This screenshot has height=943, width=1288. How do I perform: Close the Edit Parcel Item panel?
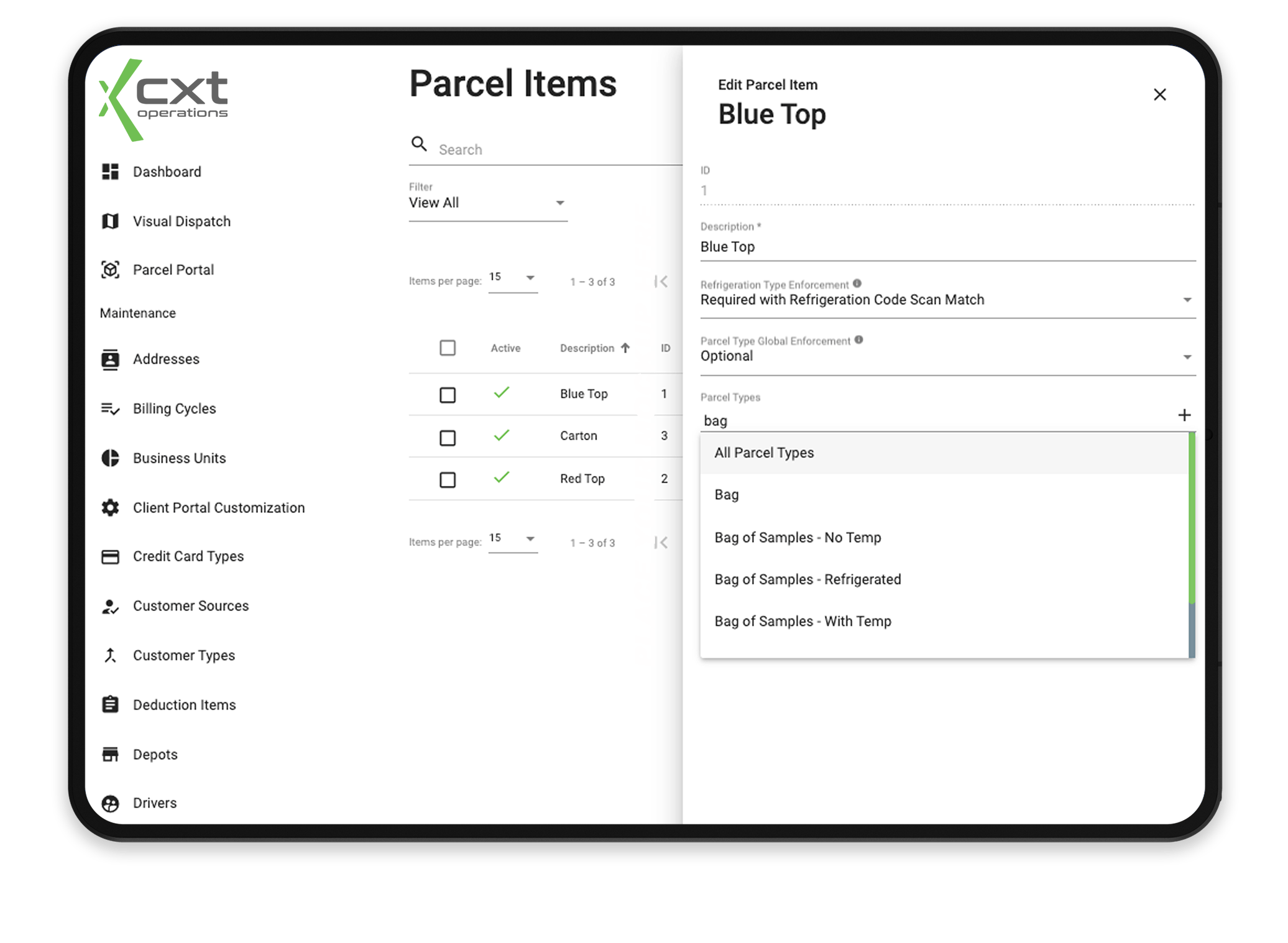pos(1159,94)
